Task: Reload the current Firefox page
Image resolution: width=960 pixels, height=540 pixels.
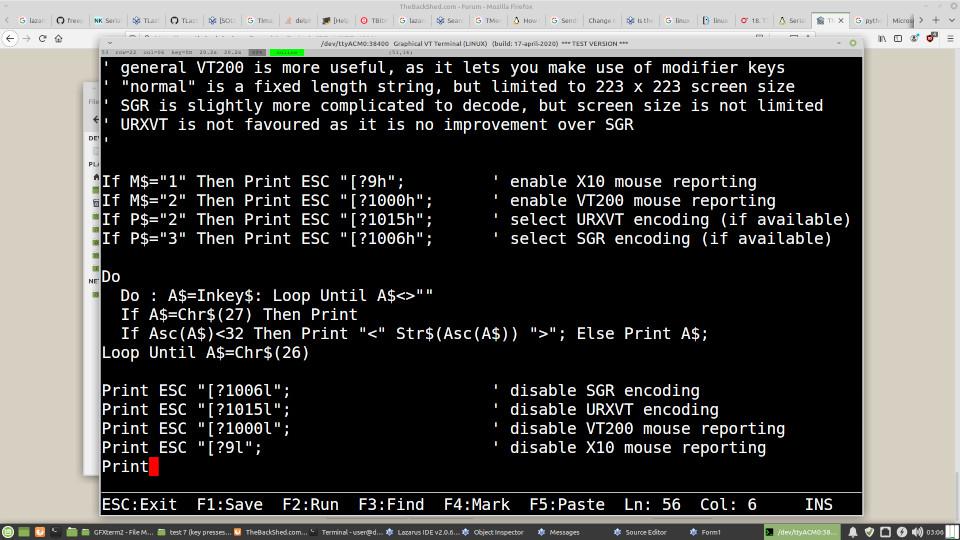Action: pos(42,38)
